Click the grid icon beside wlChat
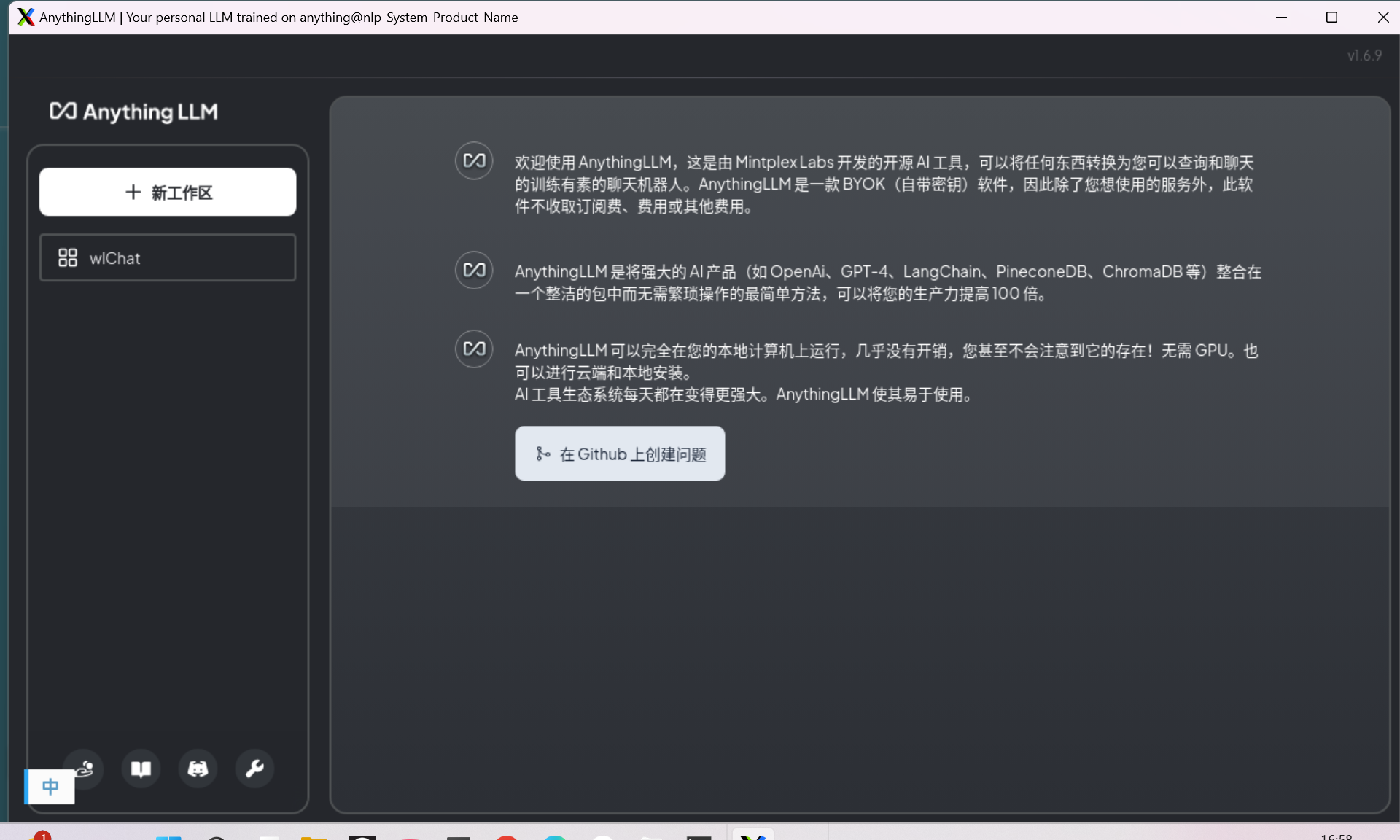 point(68,258)
